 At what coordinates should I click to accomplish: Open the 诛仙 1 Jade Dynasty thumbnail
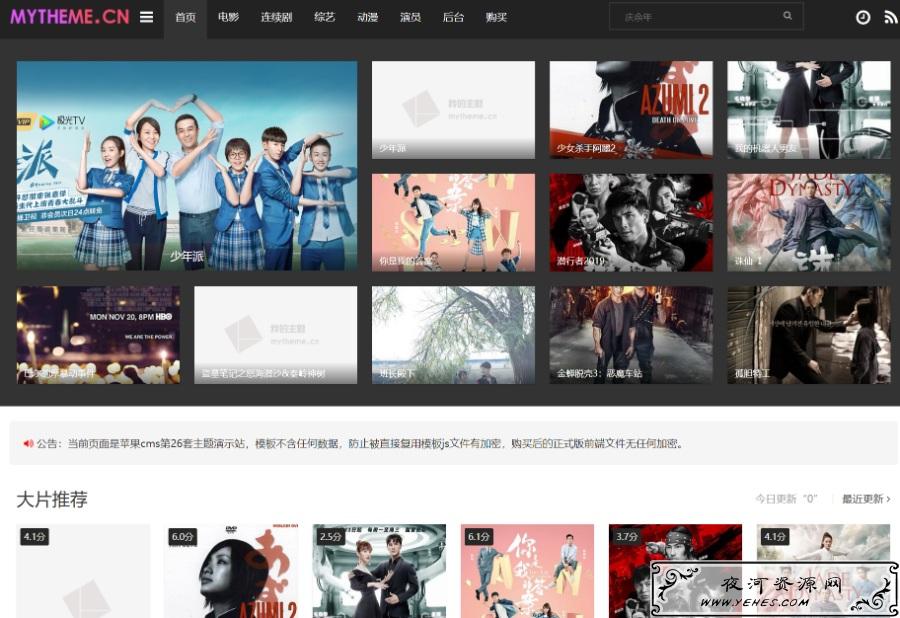pyautogui.click(x=809, y=223)
